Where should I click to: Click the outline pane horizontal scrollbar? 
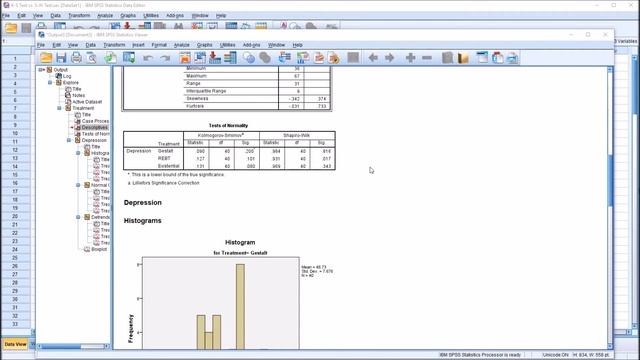(73, 346)
